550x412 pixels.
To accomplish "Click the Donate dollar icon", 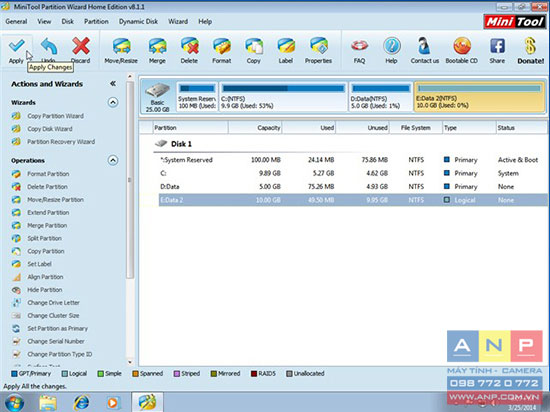I will pos(530,46).
